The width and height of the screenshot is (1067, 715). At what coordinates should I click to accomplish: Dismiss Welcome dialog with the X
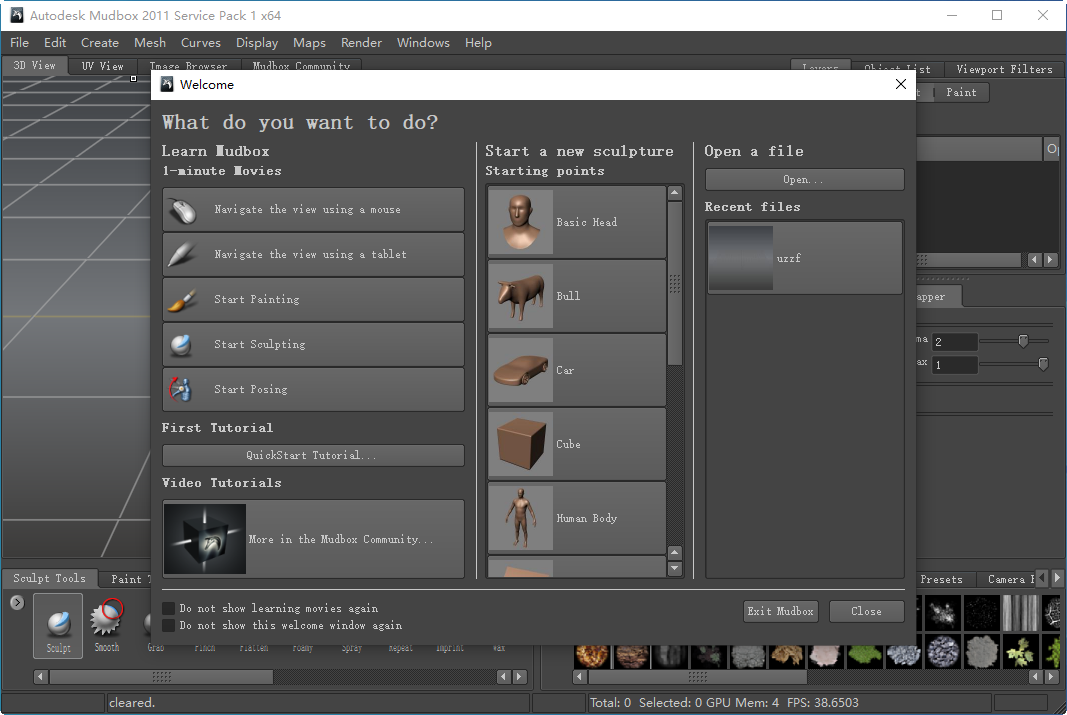pyautogui.click(x=900, y=84)
